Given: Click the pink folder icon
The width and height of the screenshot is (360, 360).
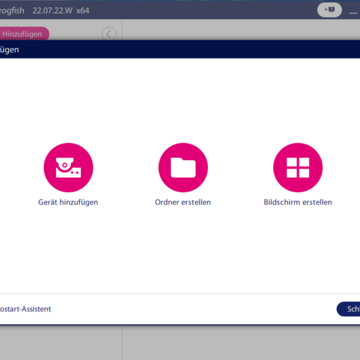Looking at the screenshot, I should click(x=183, y=168).
